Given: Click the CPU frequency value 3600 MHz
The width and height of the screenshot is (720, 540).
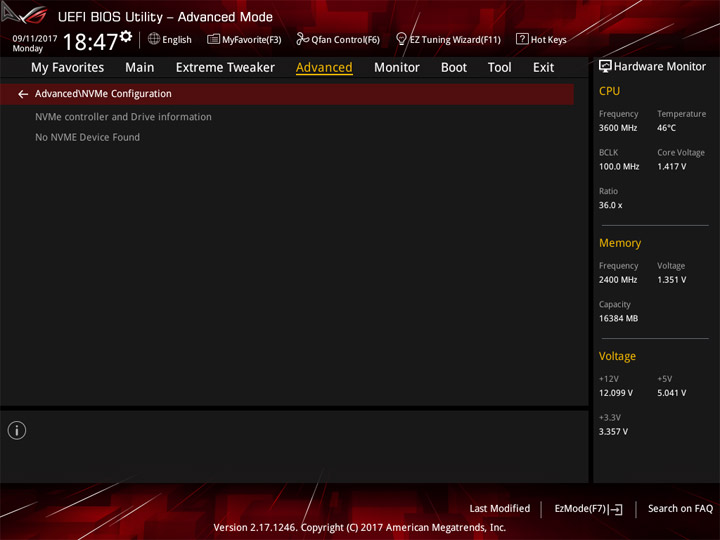Looking at the screenshot, I should point(618,128).
